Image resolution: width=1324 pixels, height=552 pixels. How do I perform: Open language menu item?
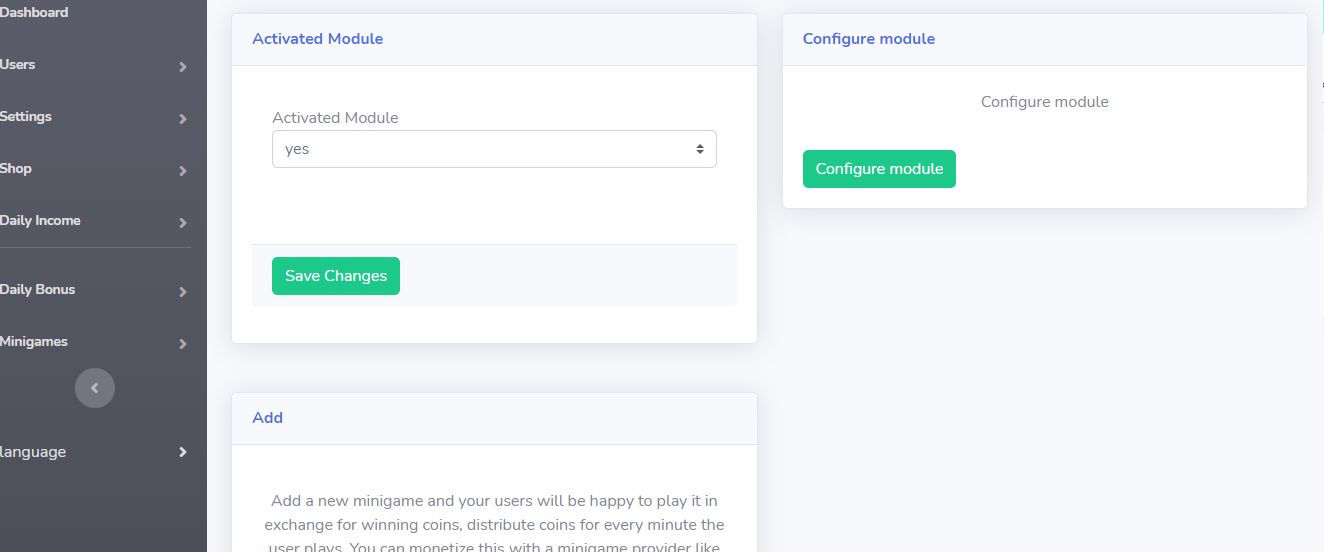click(x=33, y=452)
